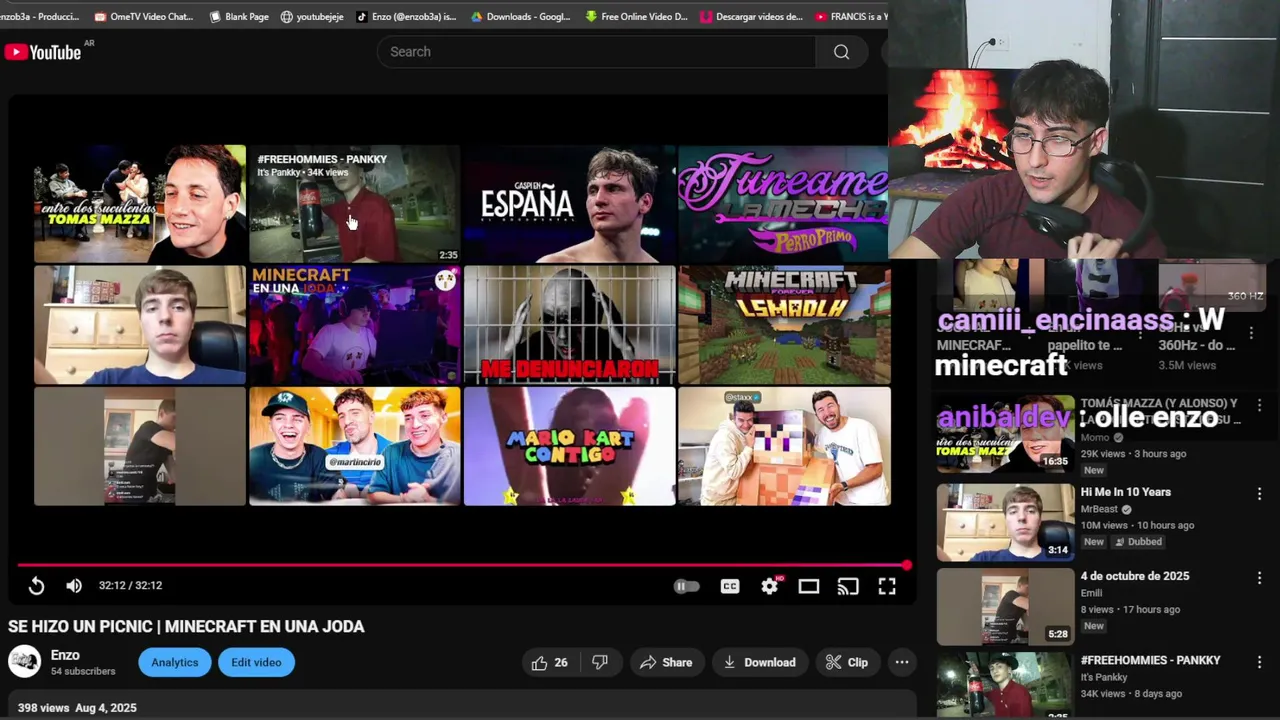Image resolution: width=1280 pixels, height=720 pixels.
Task: Open the Me Denunciaron end screen video
Action: click(569, 325)
